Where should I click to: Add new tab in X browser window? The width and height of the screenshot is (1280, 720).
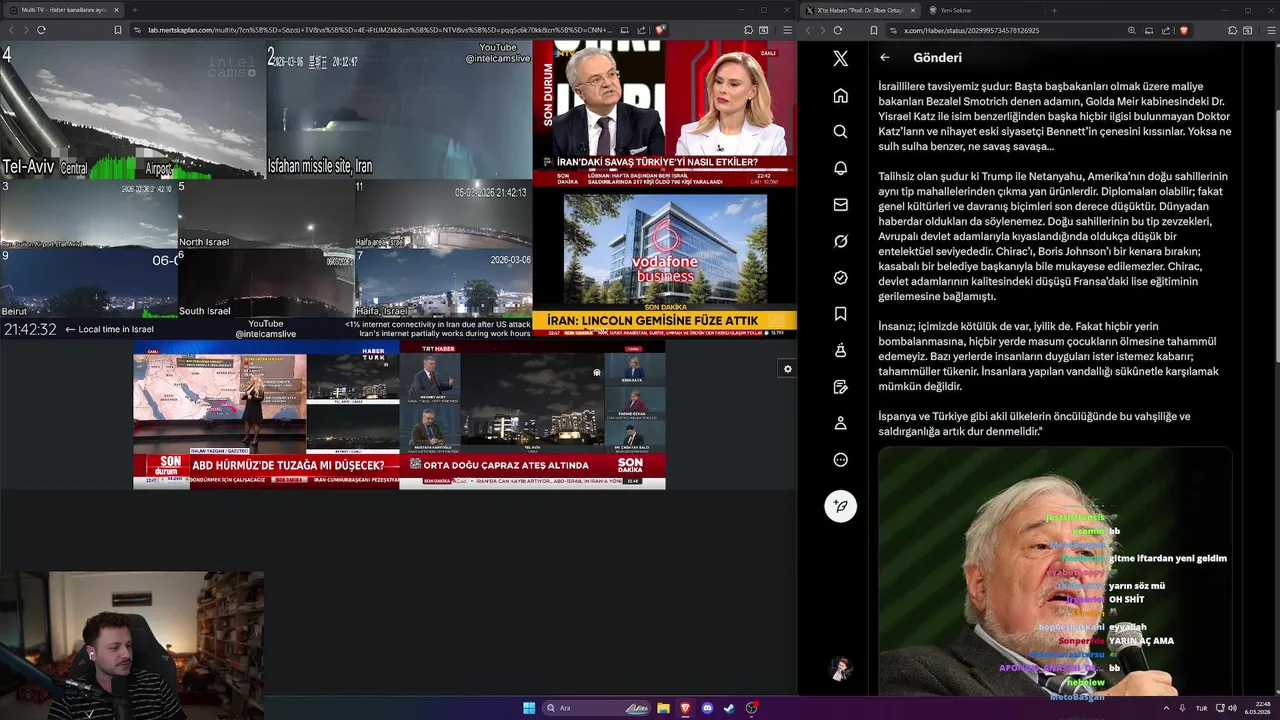(x=1054, y=10)
